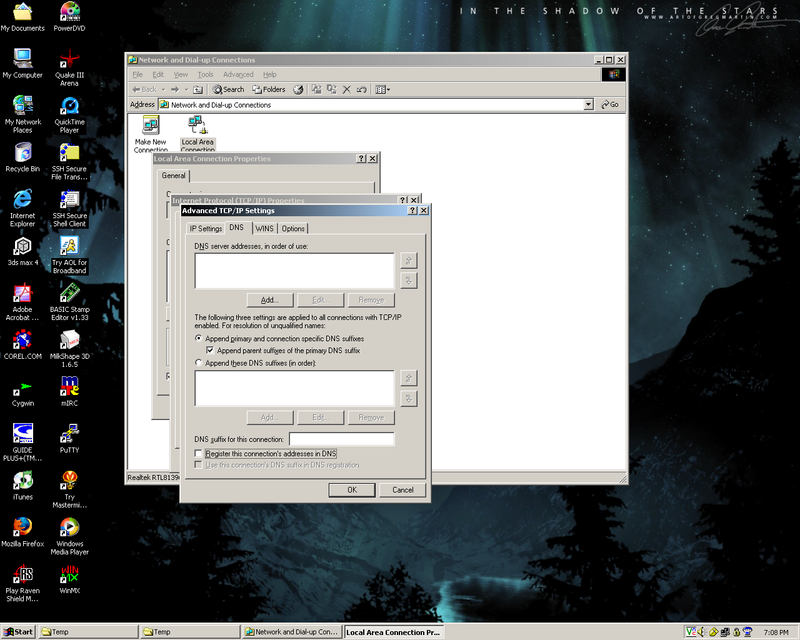Switch to the Options tab
The image size is (800, 640).
tap(293, 229)
